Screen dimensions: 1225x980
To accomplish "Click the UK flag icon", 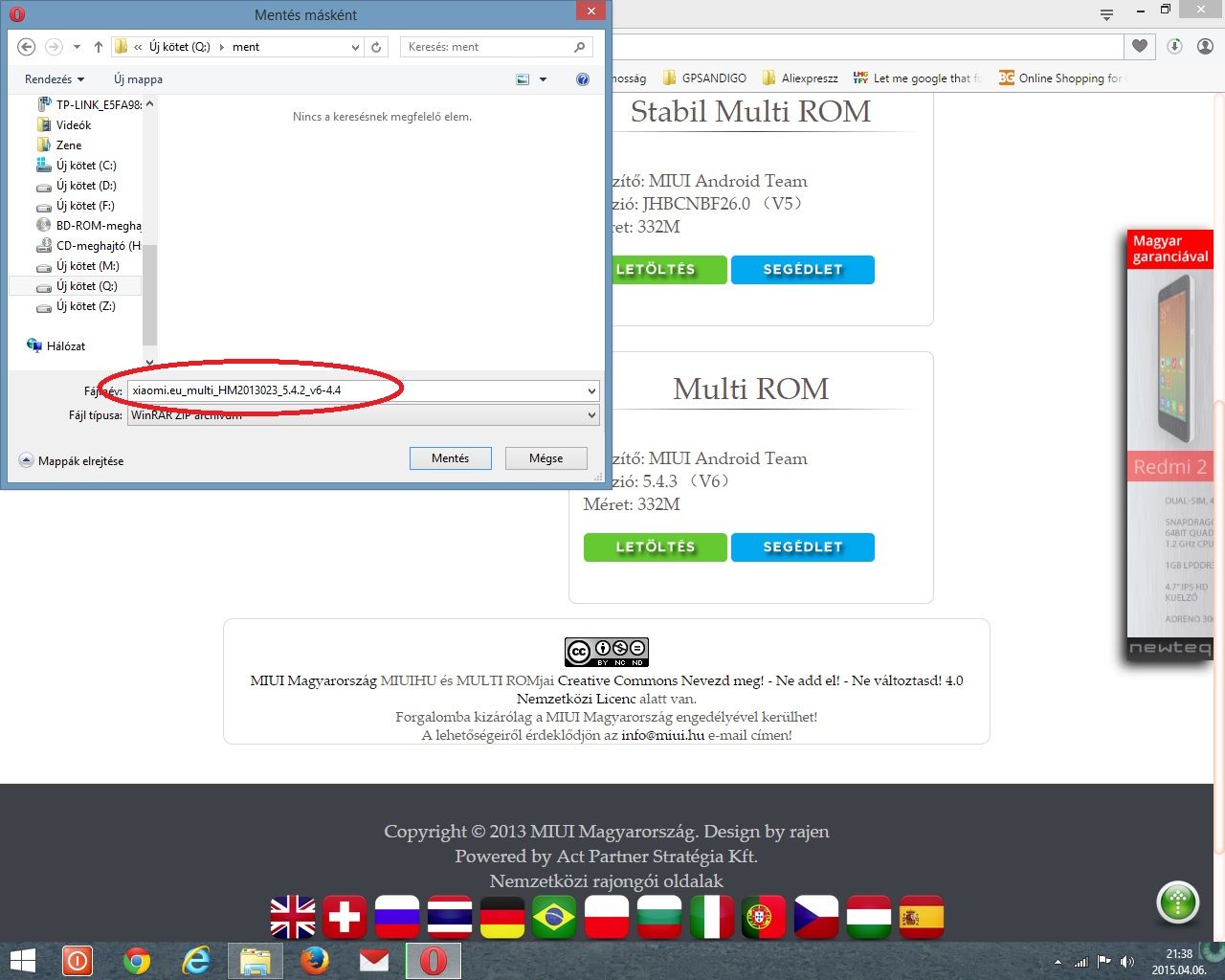I will [x=293, y=917].
